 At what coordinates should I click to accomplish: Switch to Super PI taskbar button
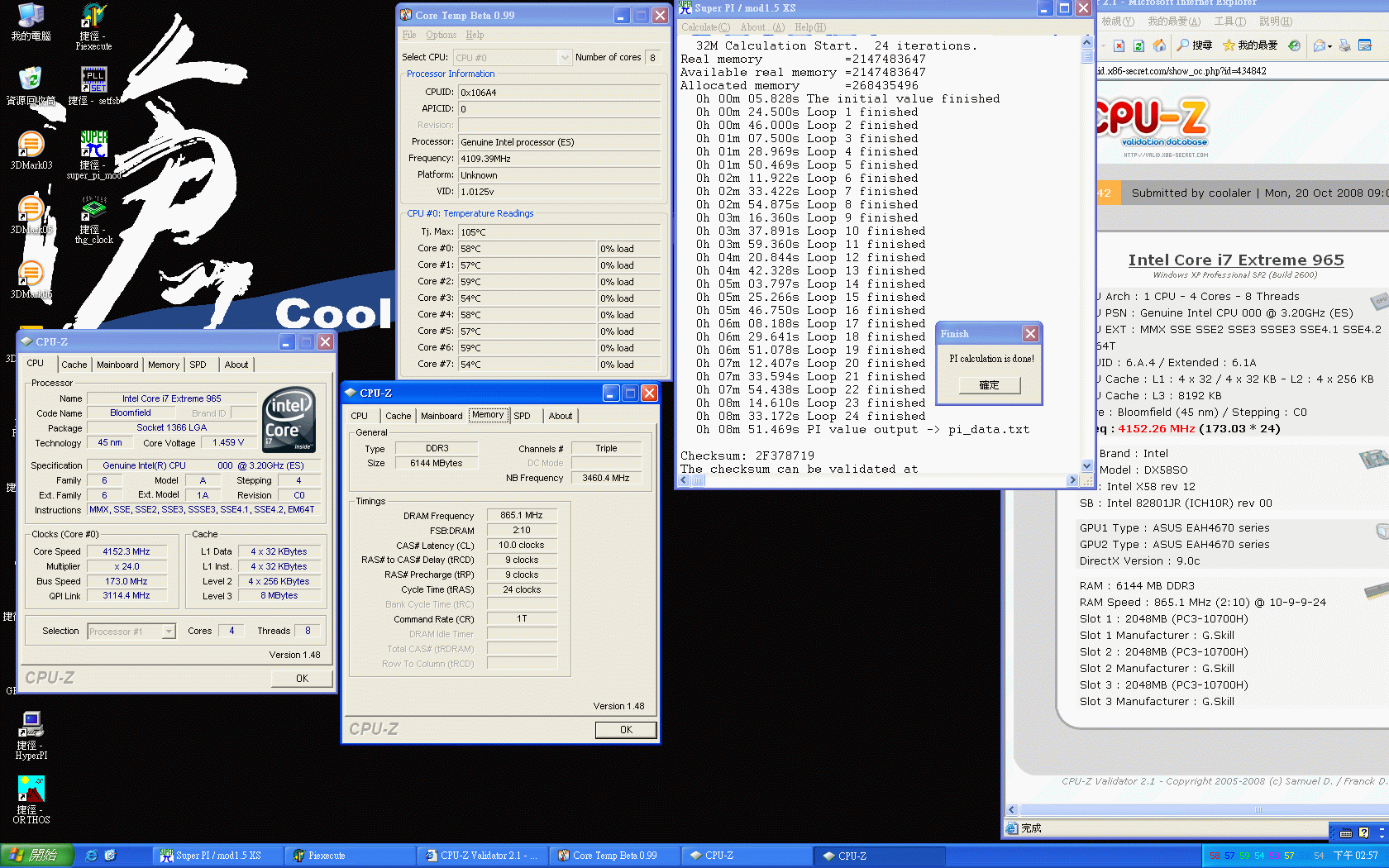tap(218, 856)
